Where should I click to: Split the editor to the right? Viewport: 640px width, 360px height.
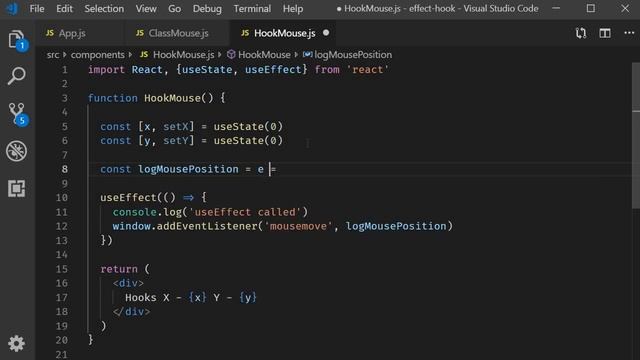tap(605, 33)
